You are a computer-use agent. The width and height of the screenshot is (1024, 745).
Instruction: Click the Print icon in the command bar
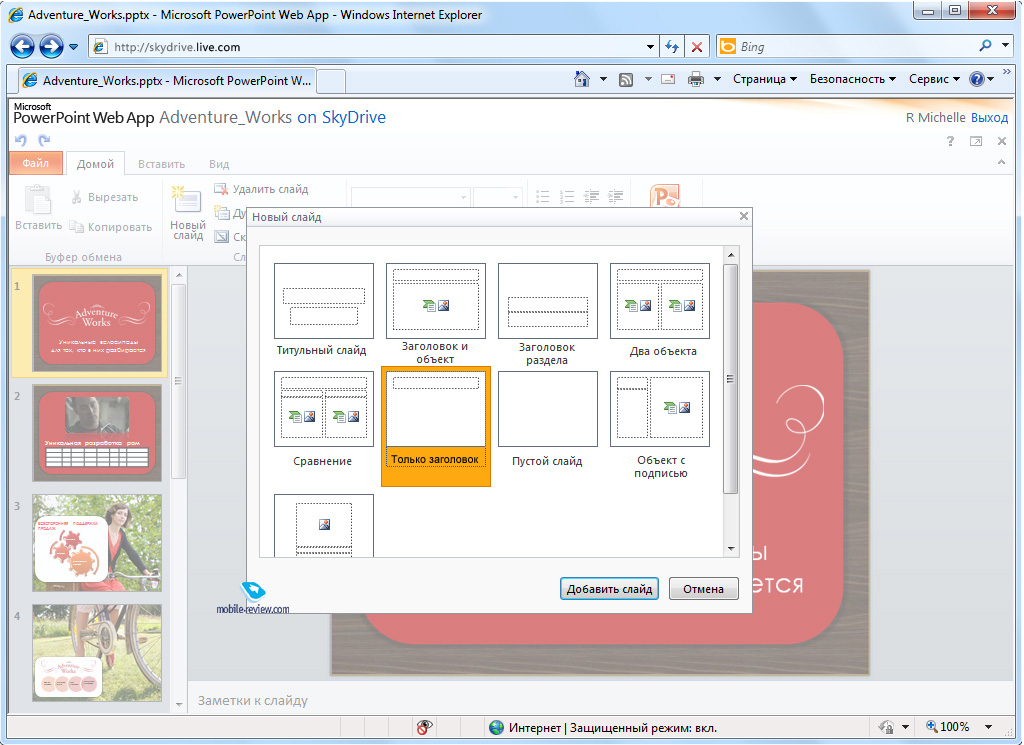696,80
